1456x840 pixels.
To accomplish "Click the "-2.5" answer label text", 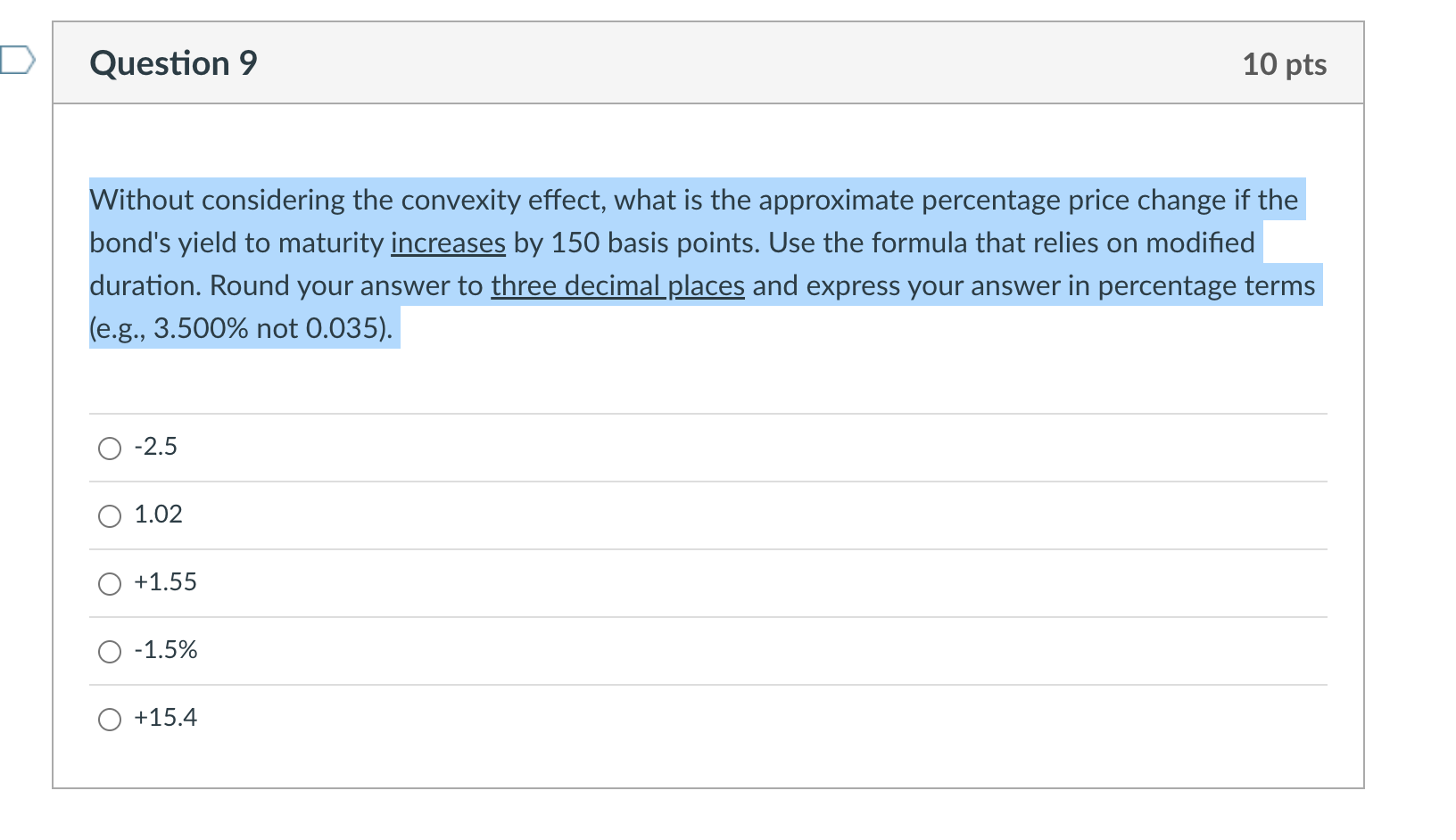I will [156, 446].
